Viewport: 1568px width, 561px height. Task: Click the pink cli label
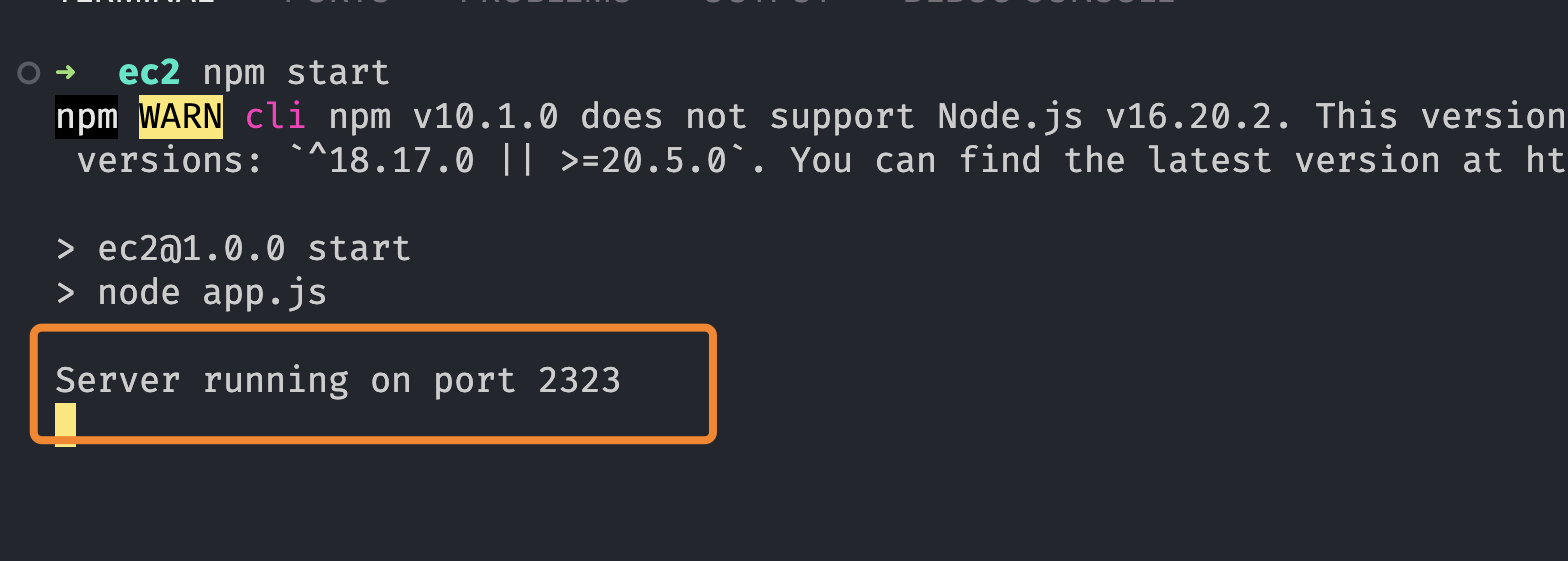point(275,117)
